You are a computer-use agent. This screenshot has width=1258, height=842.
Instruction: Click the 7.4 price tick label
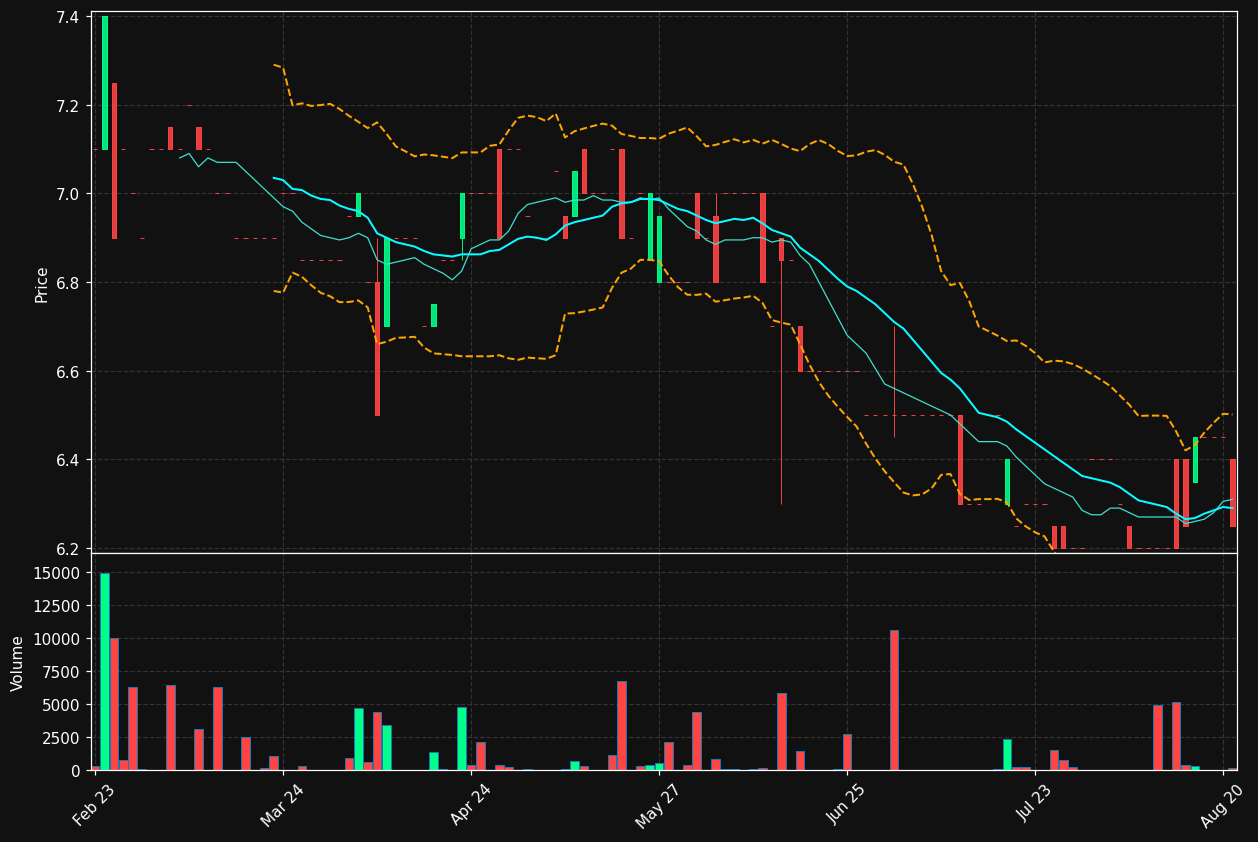point(69,17)
